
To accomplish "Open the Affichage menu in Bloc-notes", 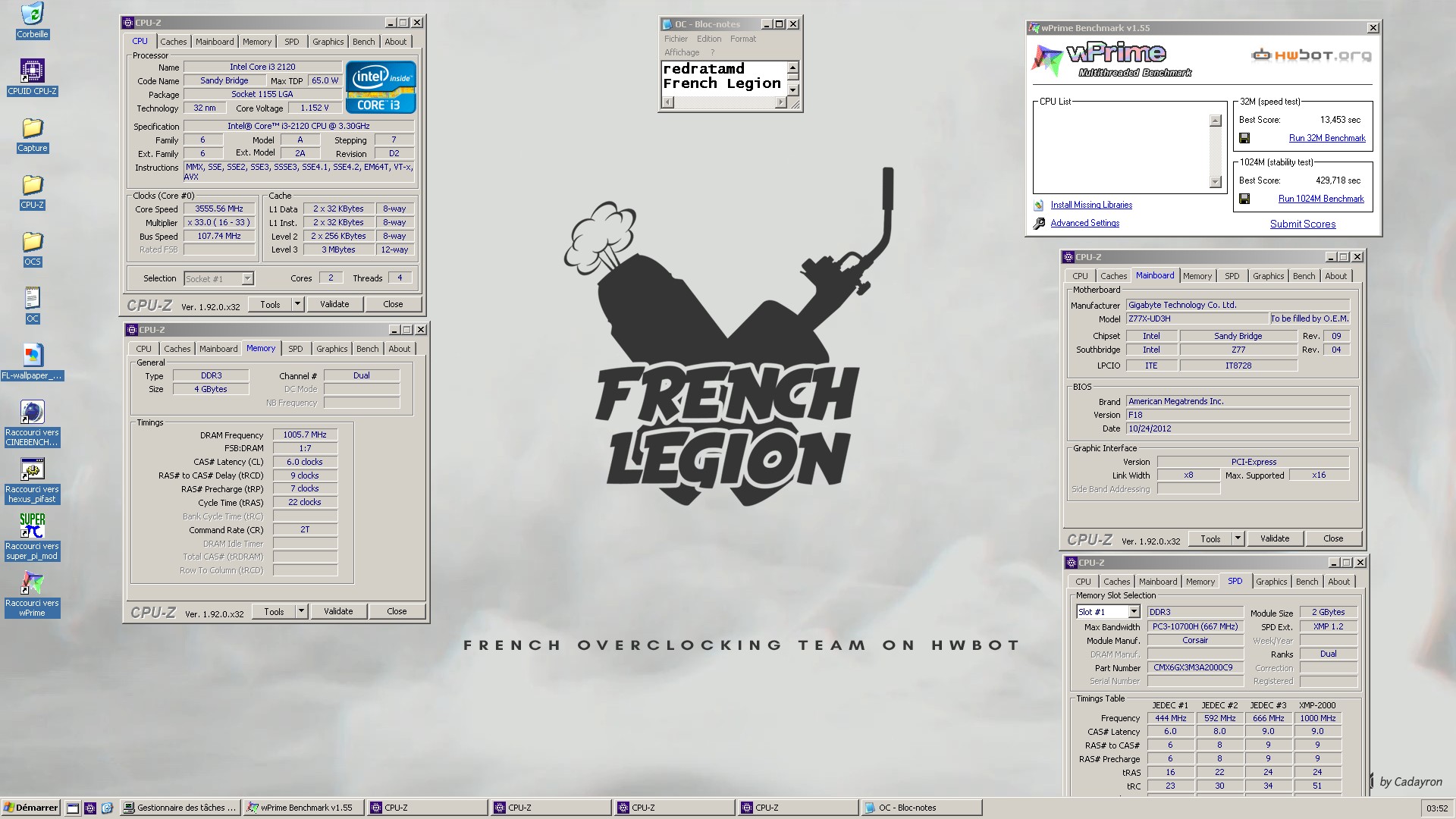I will [x=682, y=52].
